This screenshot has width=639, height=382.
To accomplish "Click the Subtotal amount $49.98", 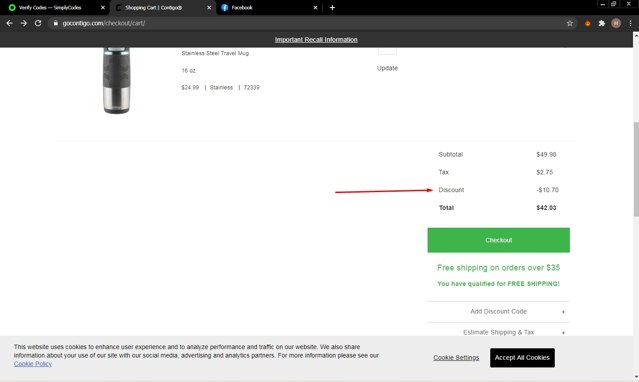I will tap(546, 155).
